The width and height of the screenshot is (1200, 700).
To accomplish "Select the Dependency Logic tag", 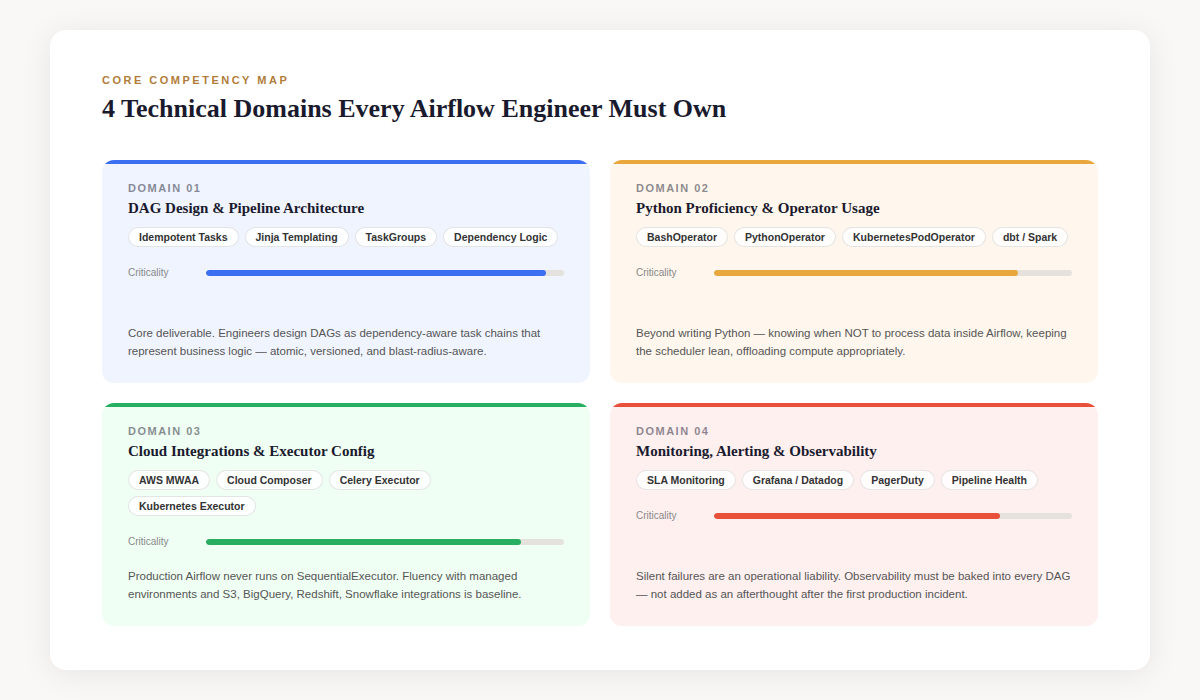I will [500, 237].
